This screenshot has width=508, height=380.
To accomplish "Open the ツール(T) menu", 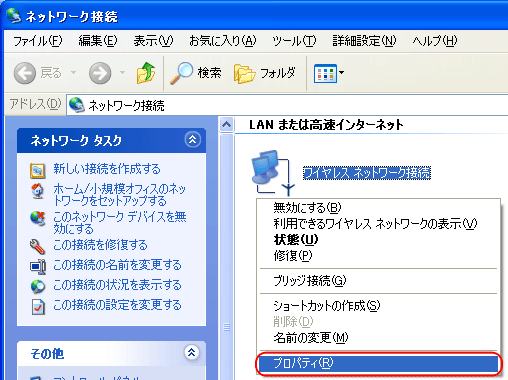I will (x=294, y=41).
